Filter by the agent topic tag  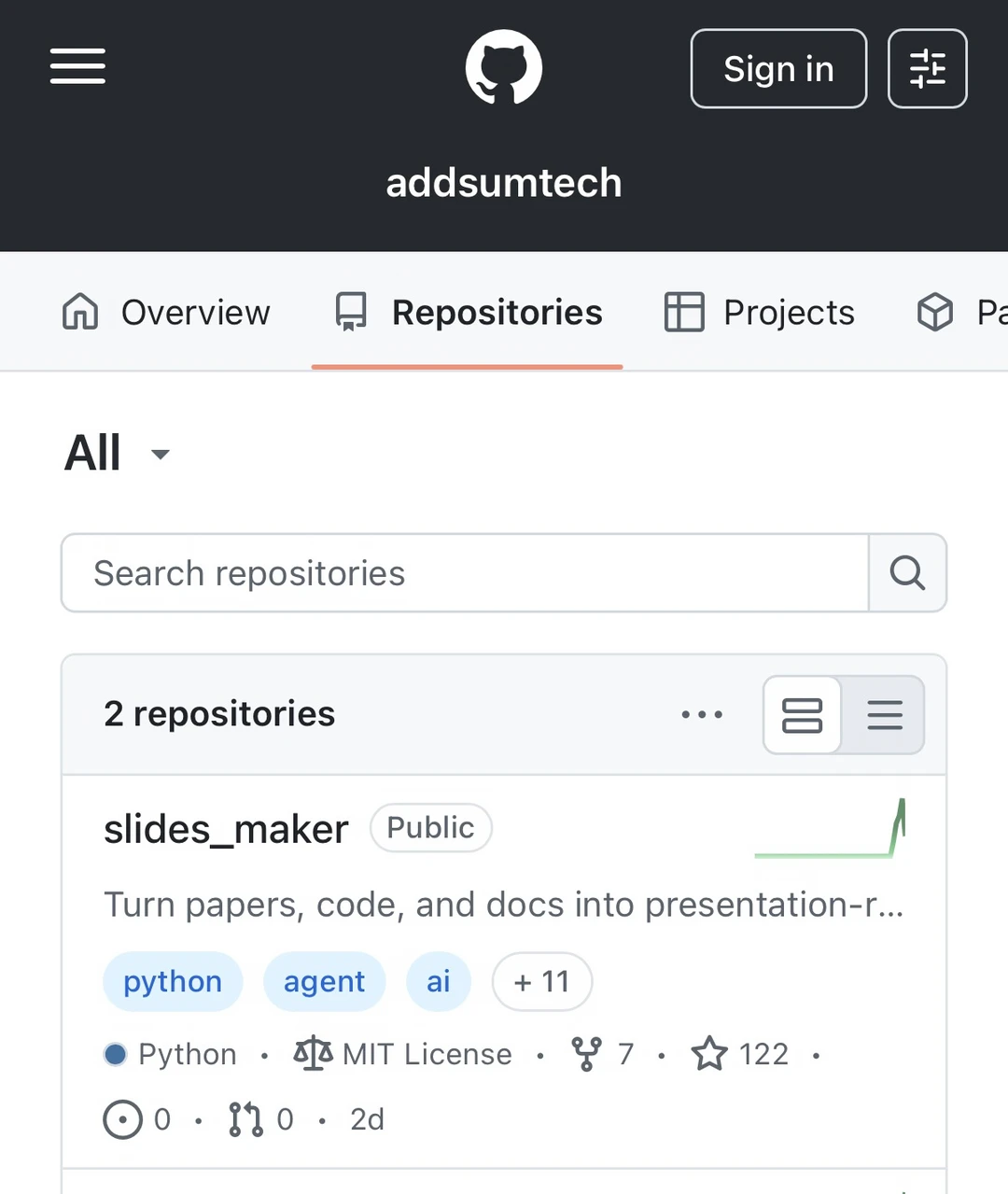(324, 981)
